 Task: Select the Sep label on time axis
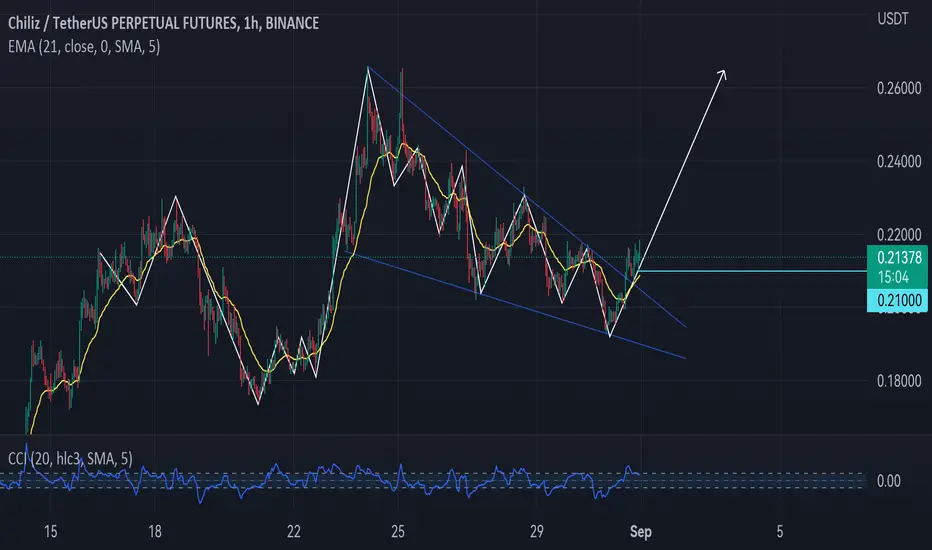pos(641,532)
